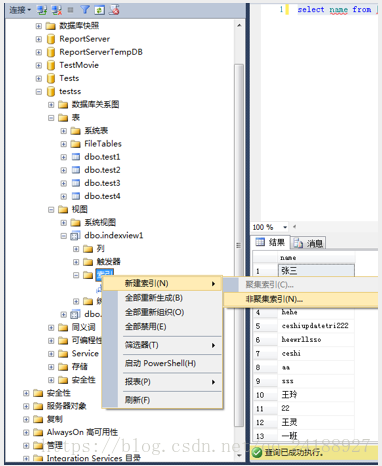Click the dbo.test1 table icon

coord(76,157)
